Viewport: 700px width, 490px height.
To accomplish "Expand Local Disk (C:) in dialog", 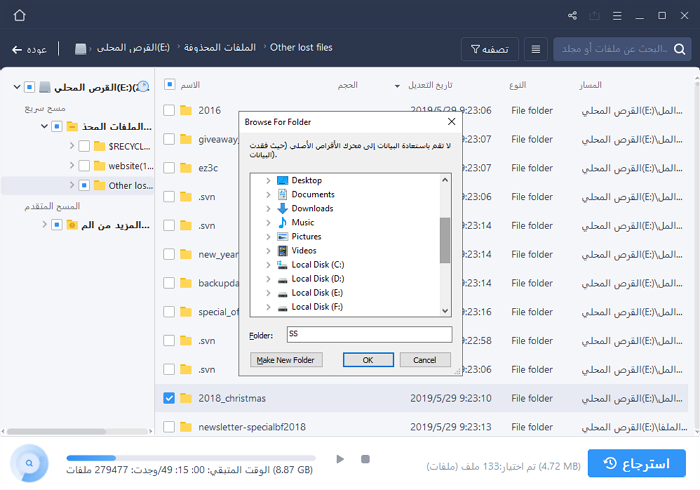I will point(268,265).
